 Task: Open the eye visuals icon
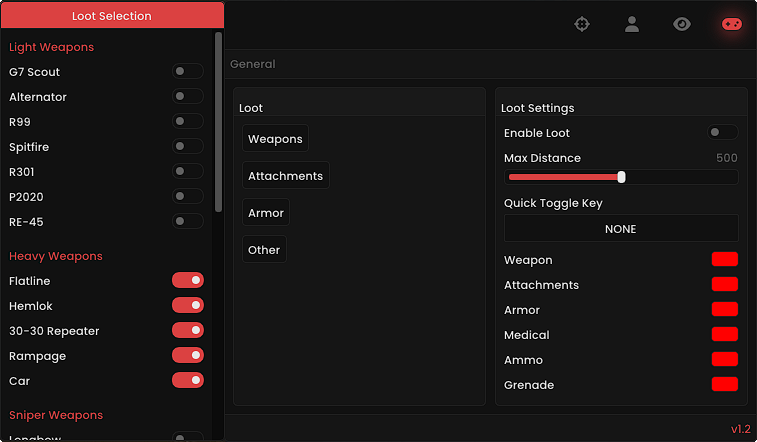pos(682,24)
